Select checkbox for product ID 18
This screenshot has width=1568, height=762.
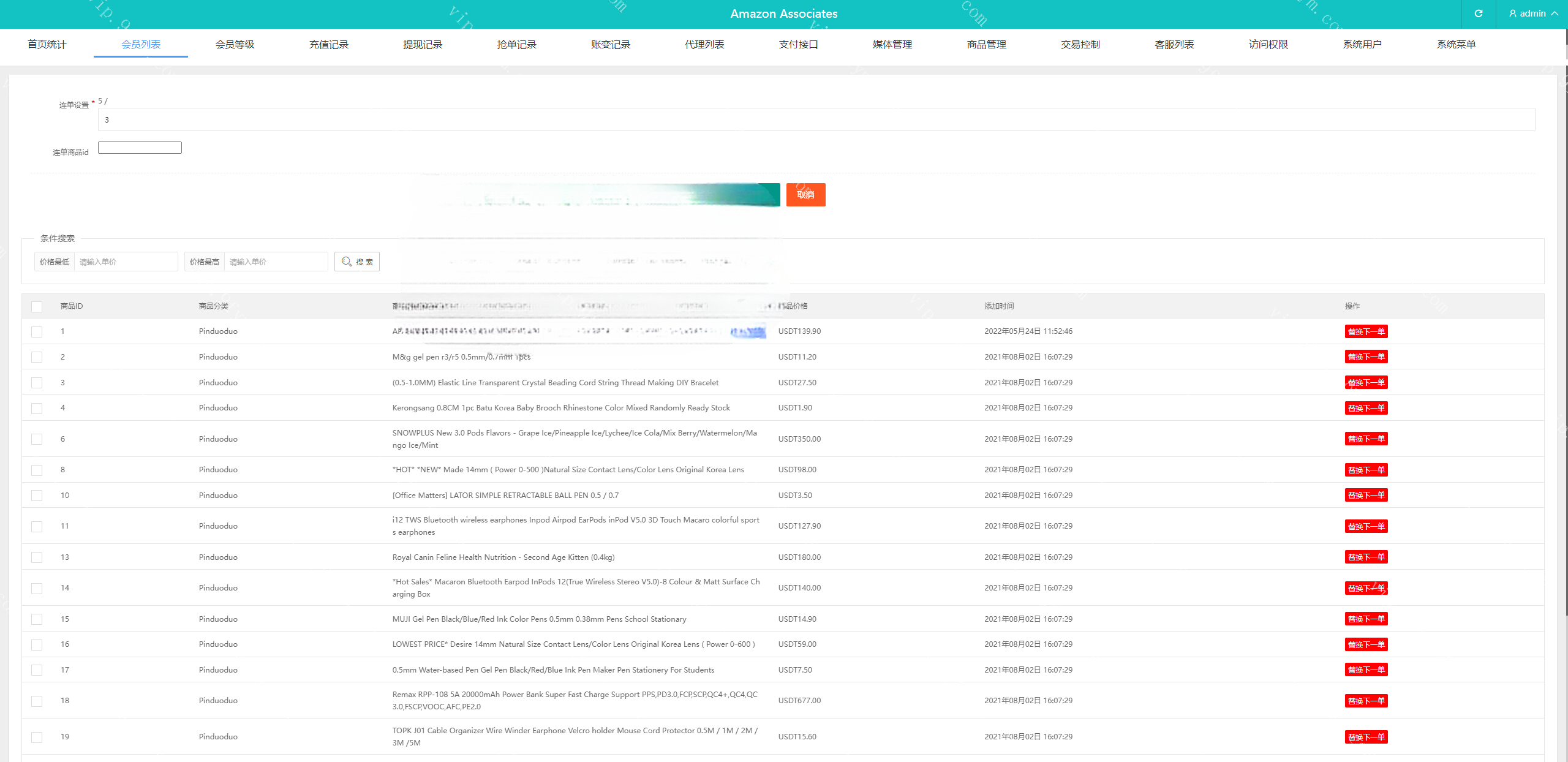click(x=37, y=701)
